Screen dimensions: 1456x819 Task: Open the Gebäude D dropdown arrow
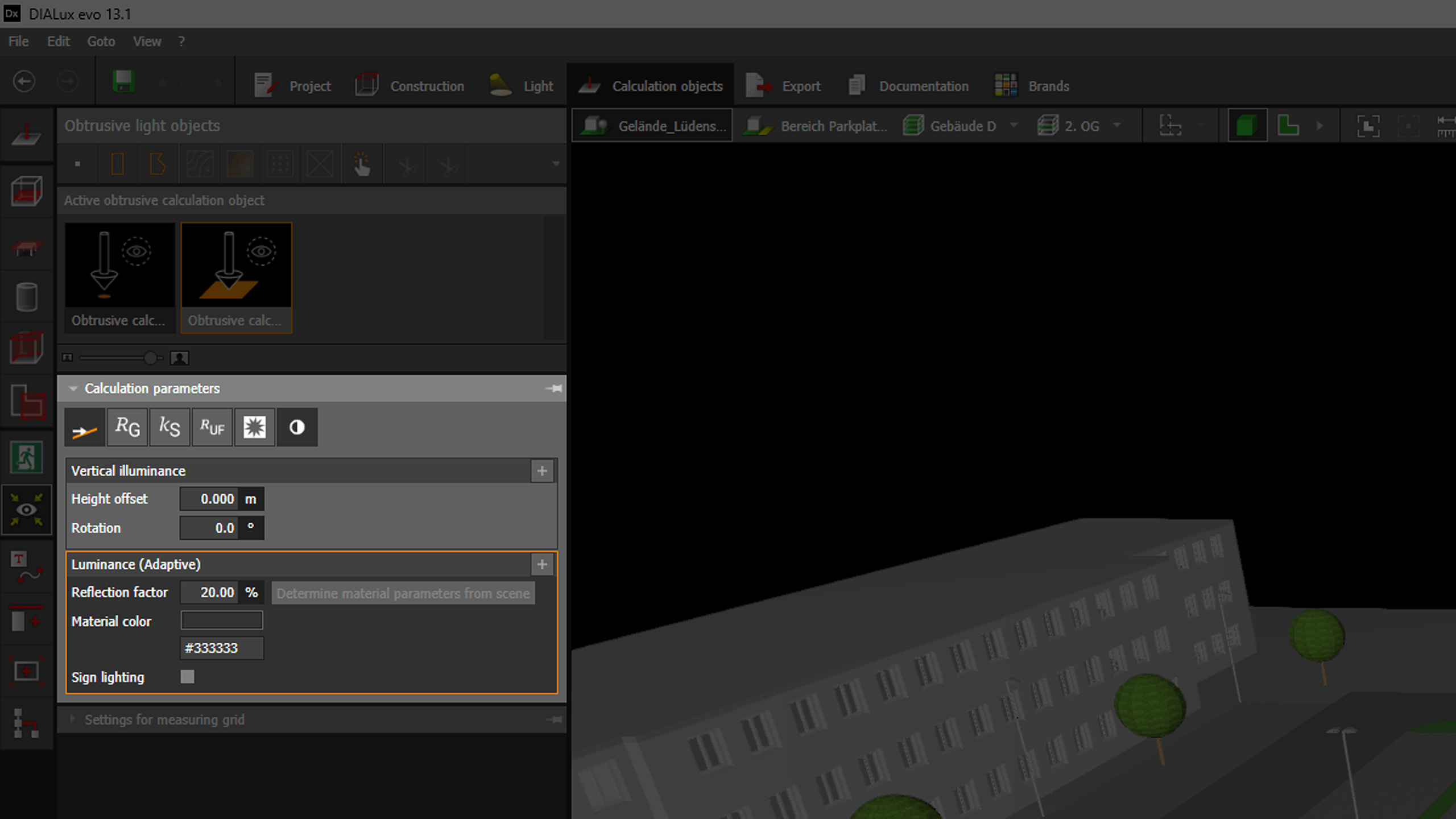click(x=1014, y=126)
